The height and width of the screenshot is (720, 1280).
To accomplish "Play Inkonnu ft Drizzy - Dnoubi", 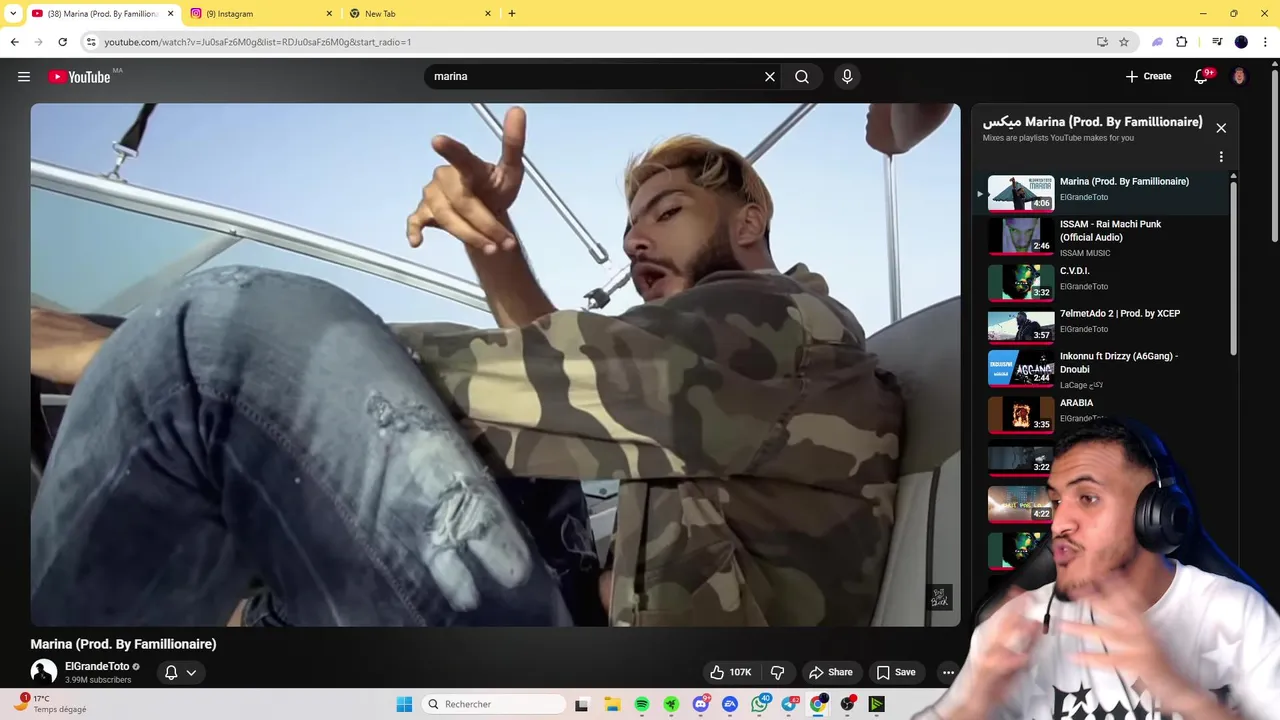I will point(1105,369).
